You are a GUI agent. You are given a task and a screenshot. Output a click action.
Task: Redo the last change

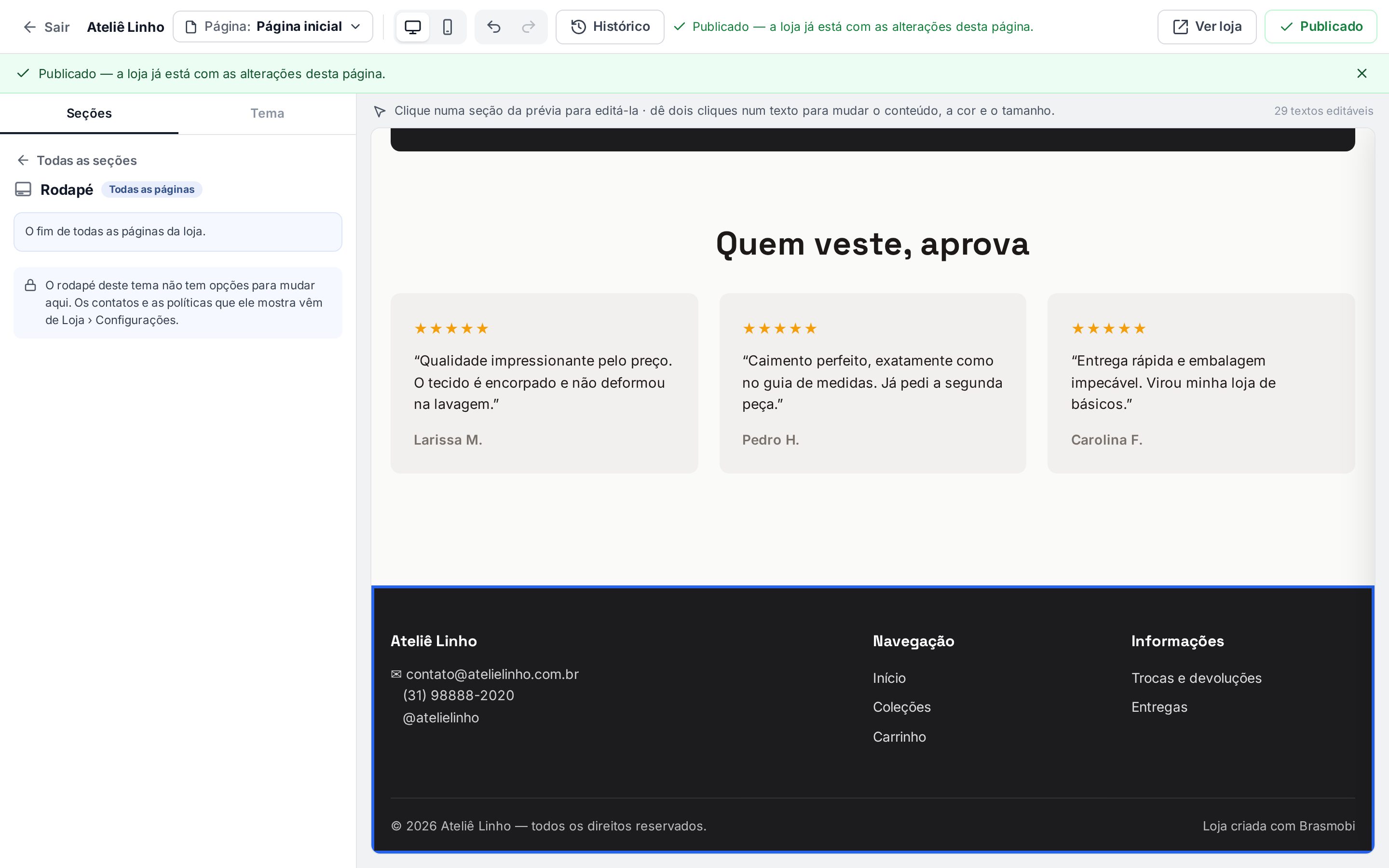[x=528, y=27]
